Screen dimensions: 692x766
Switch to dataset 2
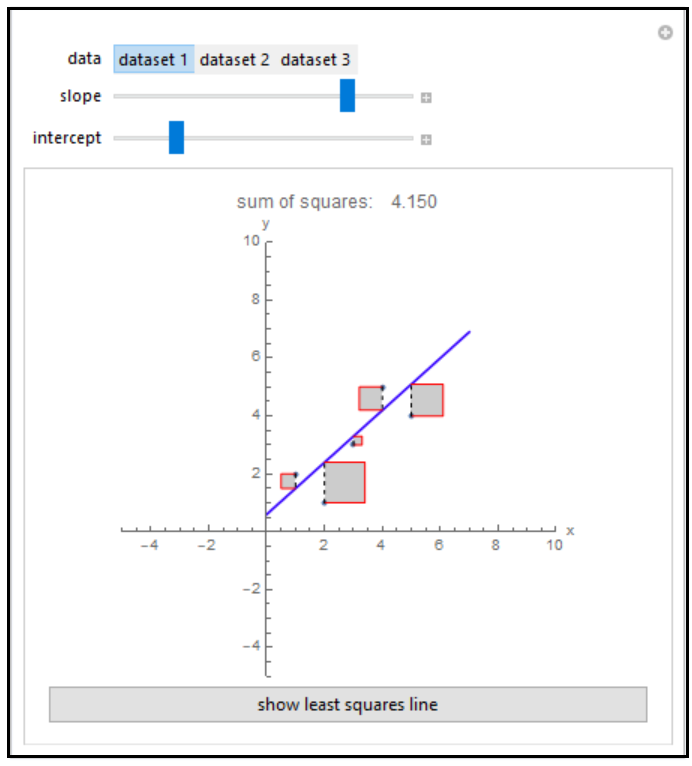(234, 60)
